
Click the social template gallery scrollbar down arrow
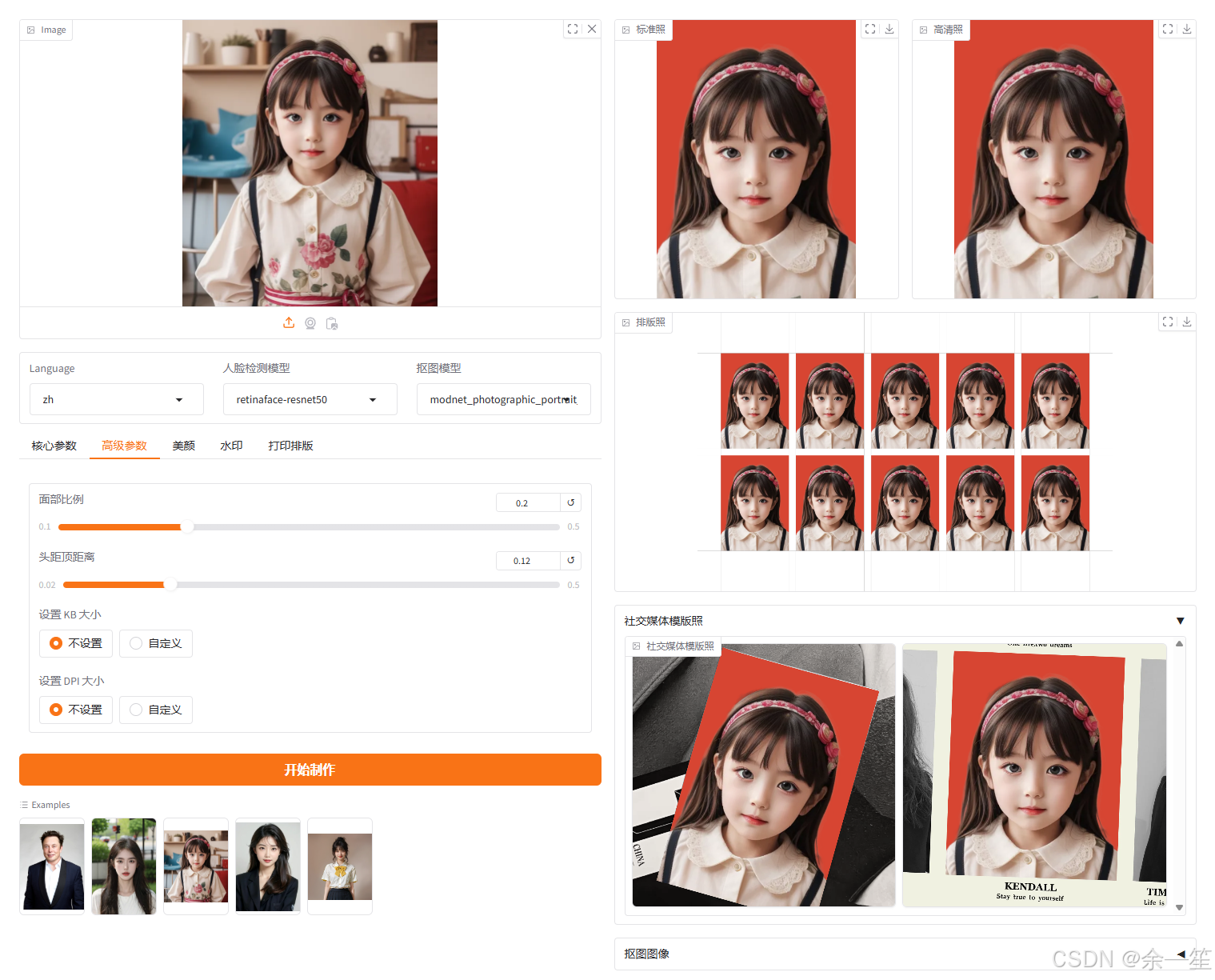(x=1179, y=907)
